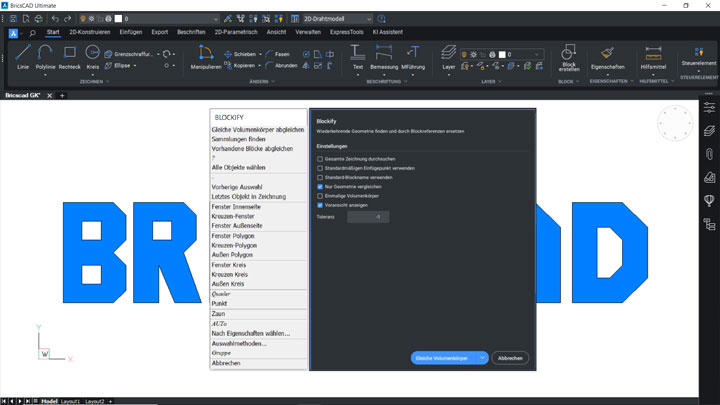Screen dimensions: 720x405
Task: Expand the Beschriftung panel group
Action: pos(387,82)
